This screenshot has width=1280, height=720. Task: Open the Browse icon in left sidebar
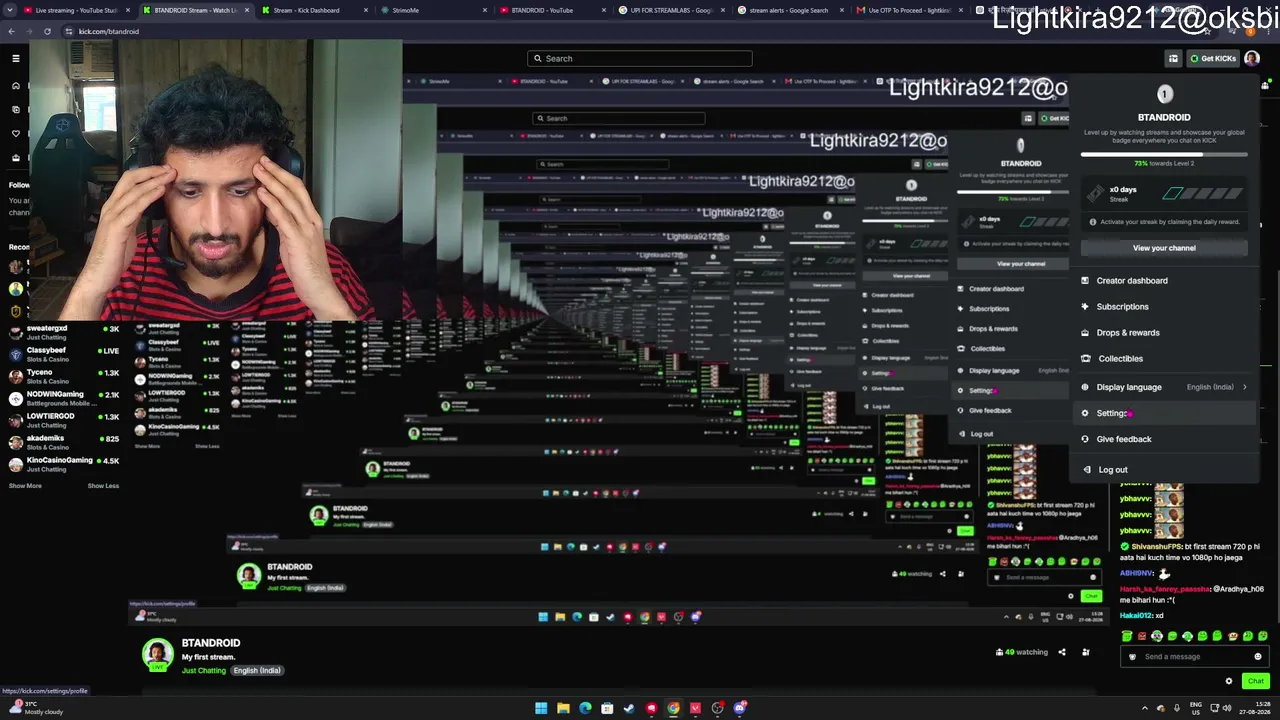tap(15, 109)
